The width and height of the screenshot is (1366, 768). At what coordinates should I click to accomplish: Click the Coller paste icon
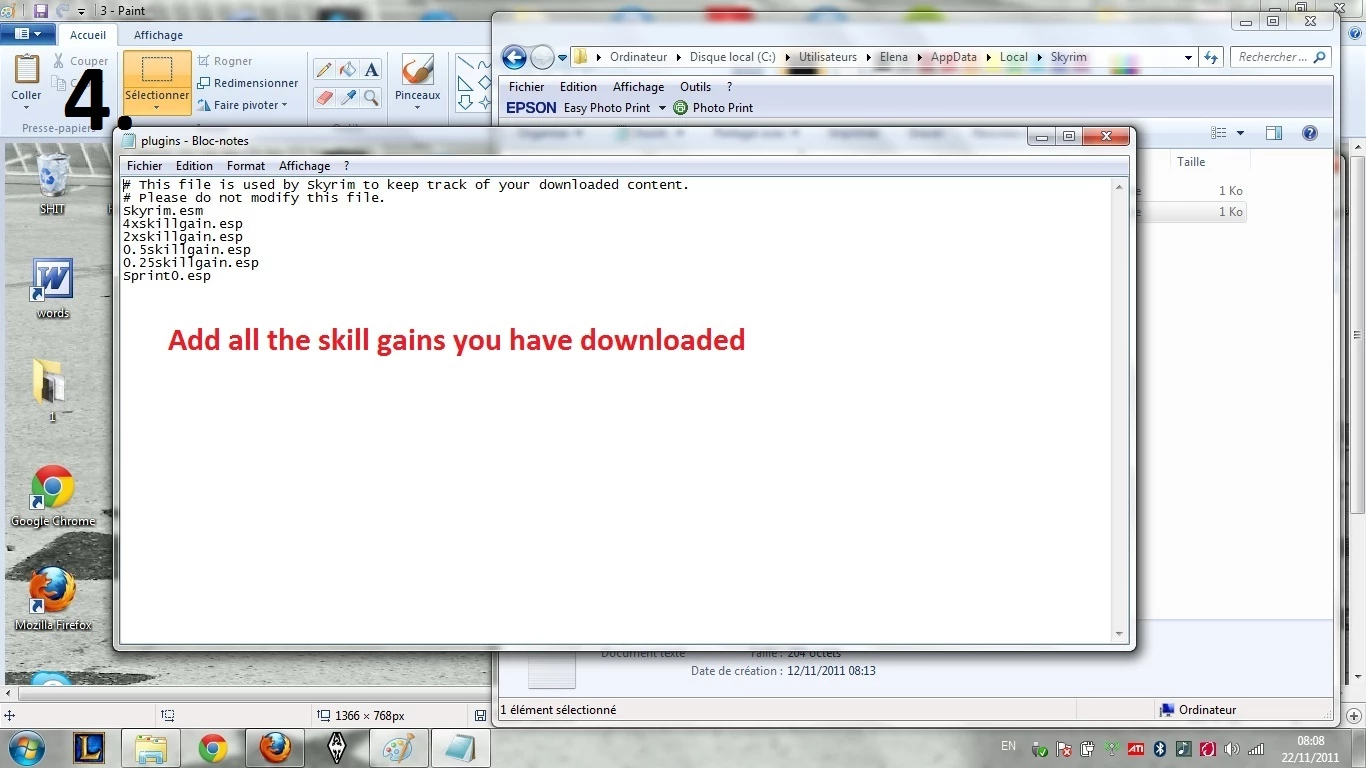pos(26,69)
